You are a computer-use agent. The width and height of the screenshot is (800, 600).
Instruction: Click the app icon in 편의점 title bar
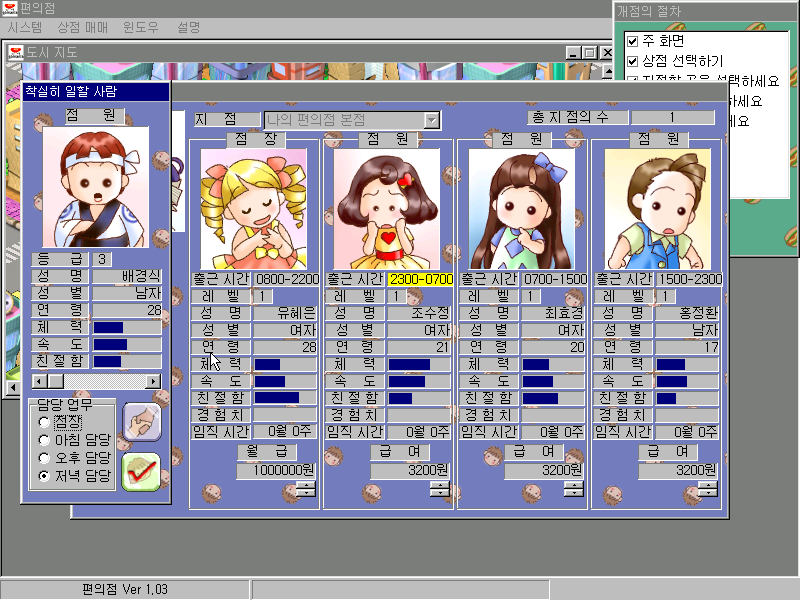pos(10,8)
